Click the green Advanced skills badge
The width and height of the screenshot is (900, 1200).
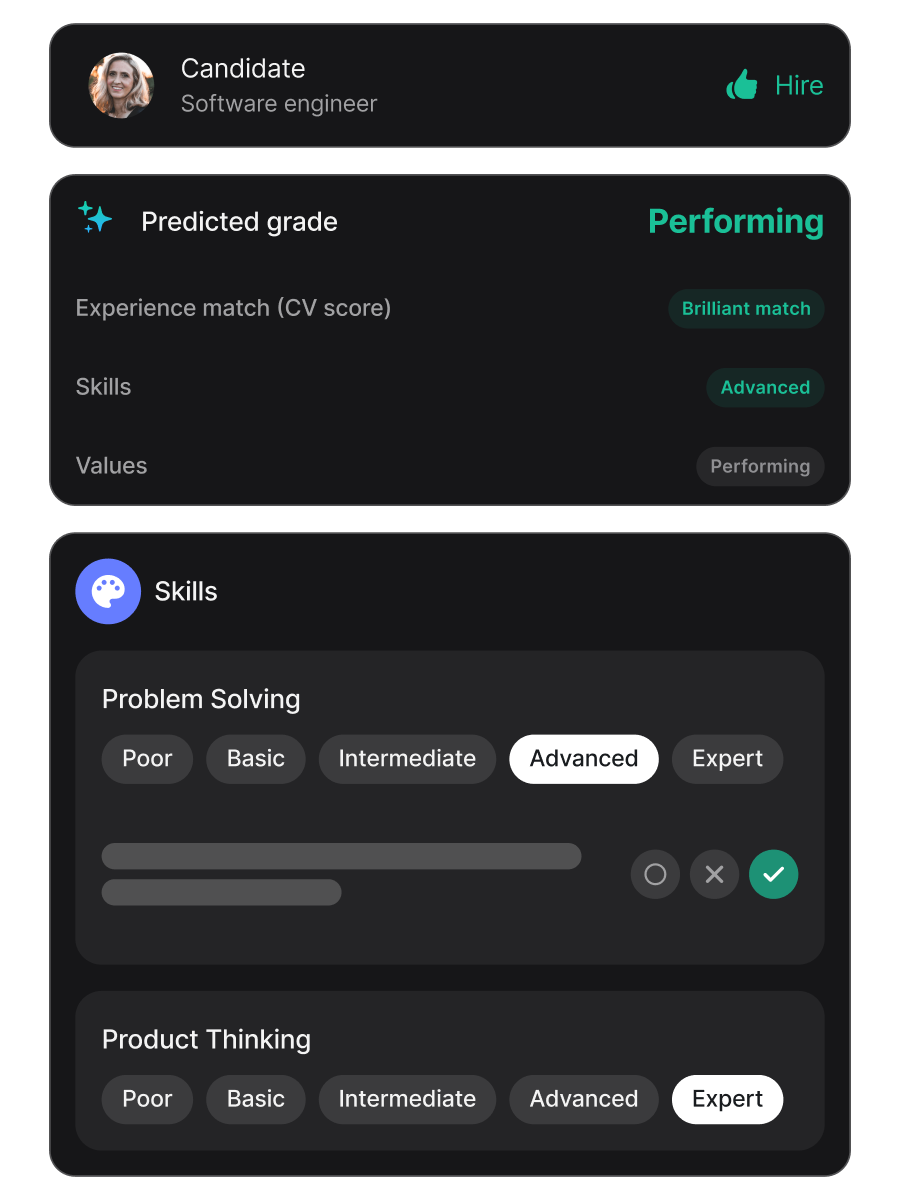[765, 388]
